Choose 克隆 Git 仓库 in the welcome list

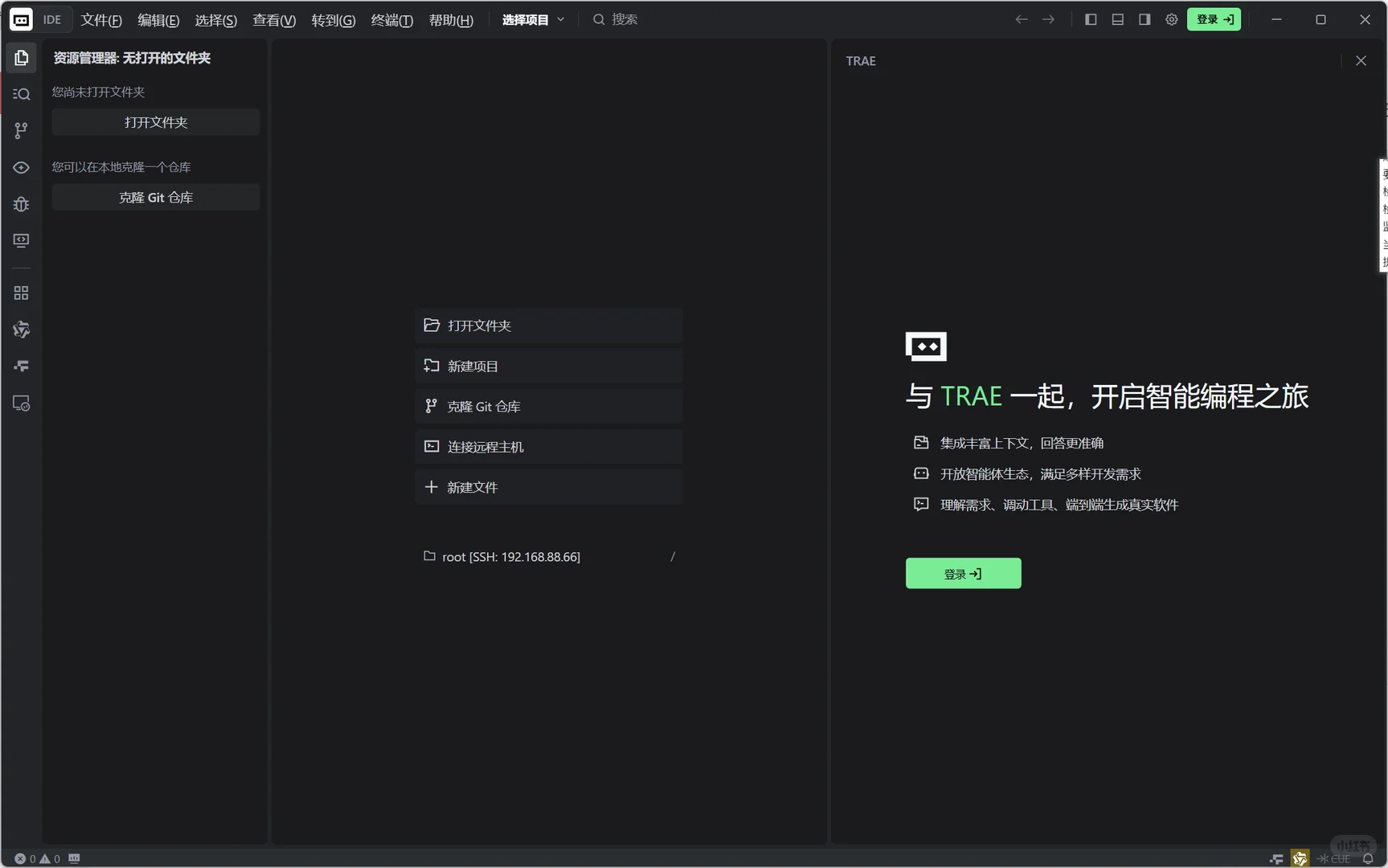coord(549,407)
